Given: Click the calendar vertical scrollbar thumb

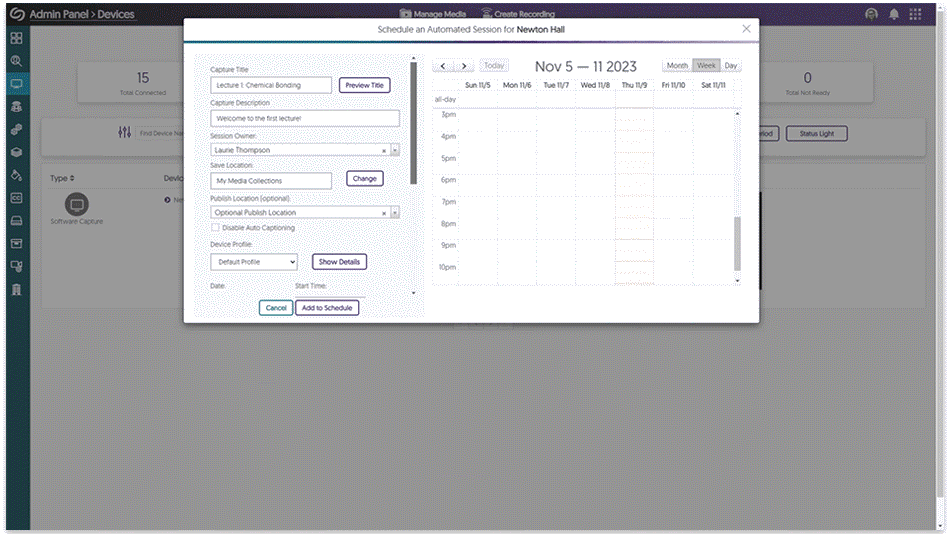Looking at the screenshot, I should (x=737, y=244).
